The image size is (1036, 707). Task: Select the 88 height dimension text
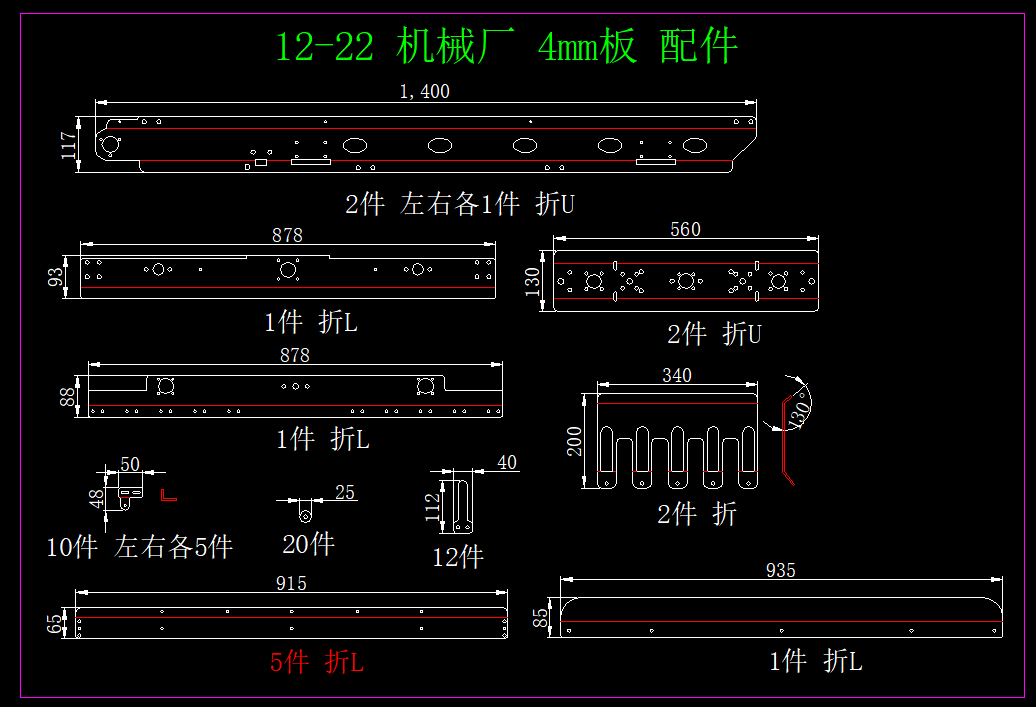[x=68, y=397]
